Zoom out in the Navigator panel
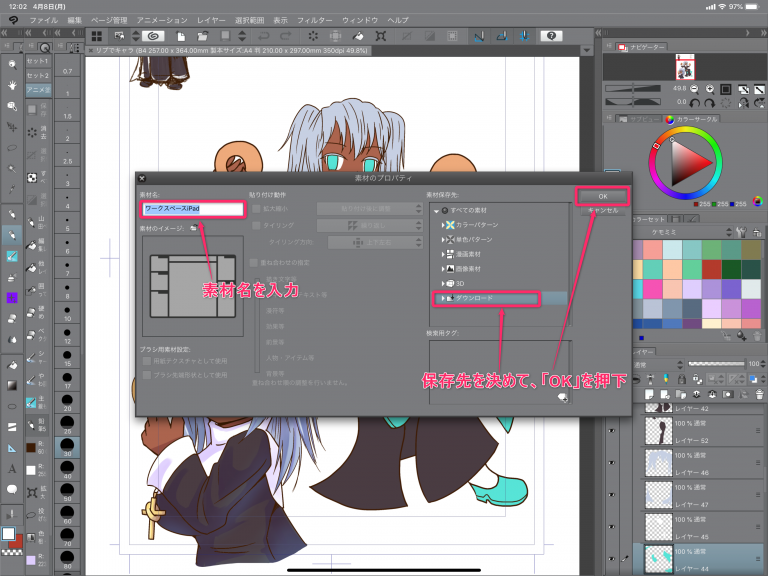 click(695, 89)
